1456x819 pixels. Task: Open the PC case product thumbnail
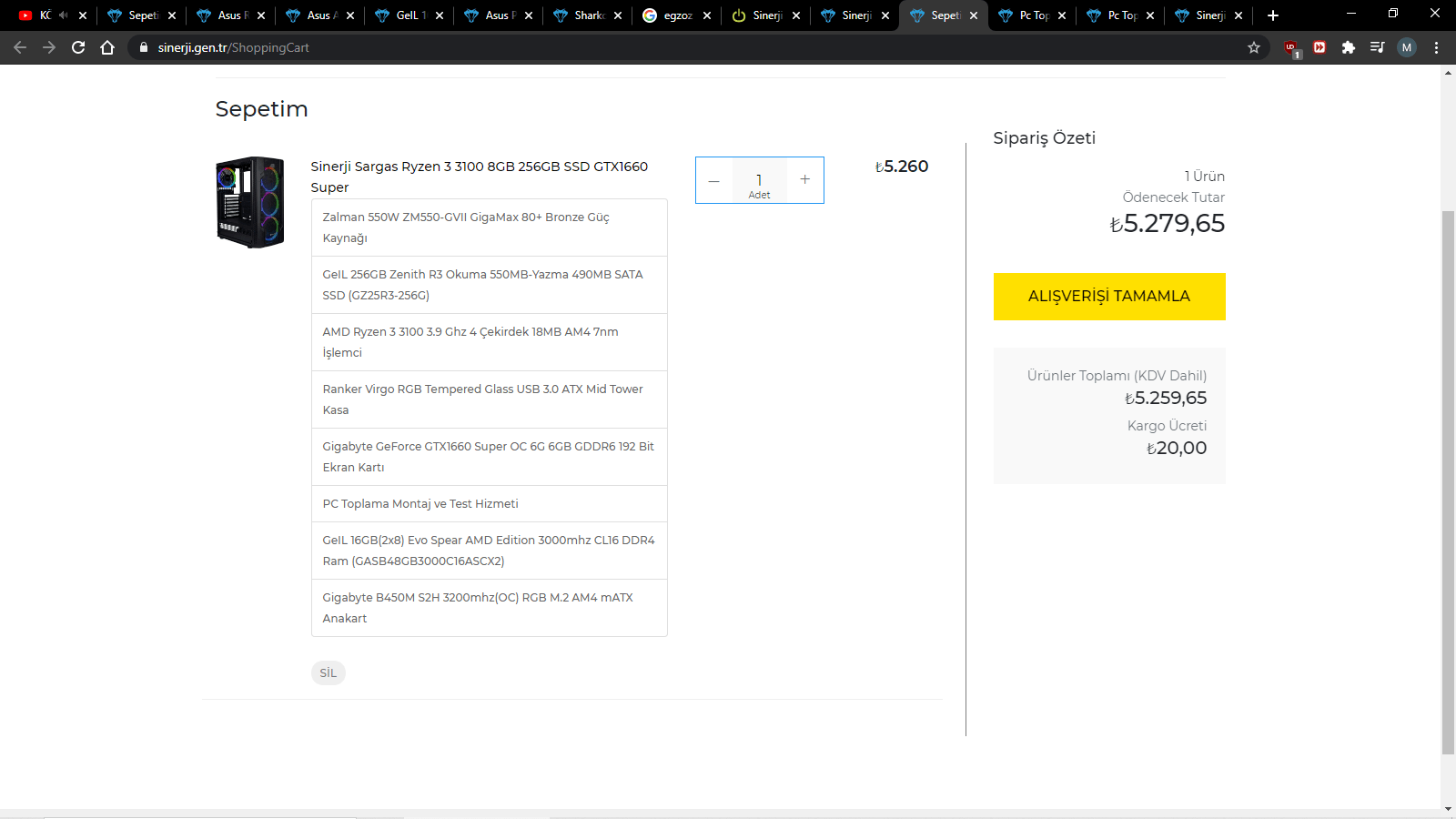250,202
